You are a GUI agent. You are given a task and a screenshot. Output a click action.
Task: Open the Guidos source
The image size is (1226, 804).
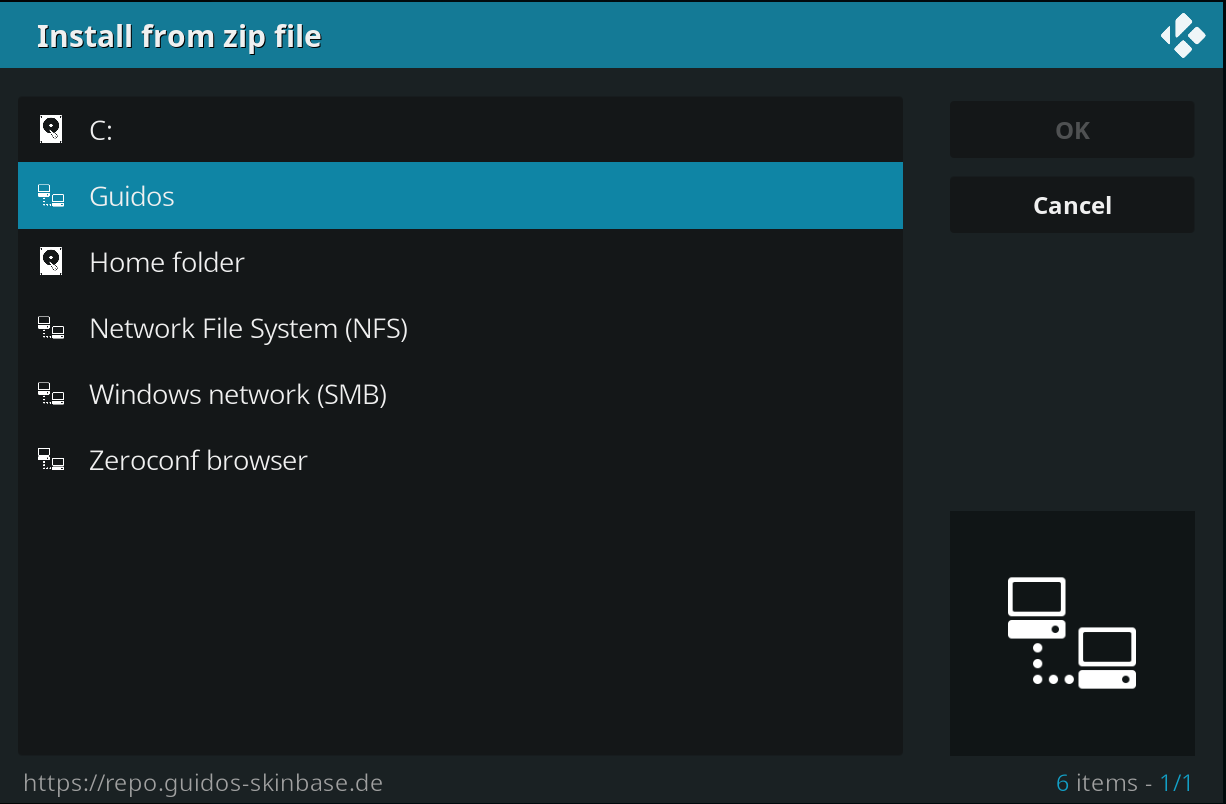pos(460,196)
